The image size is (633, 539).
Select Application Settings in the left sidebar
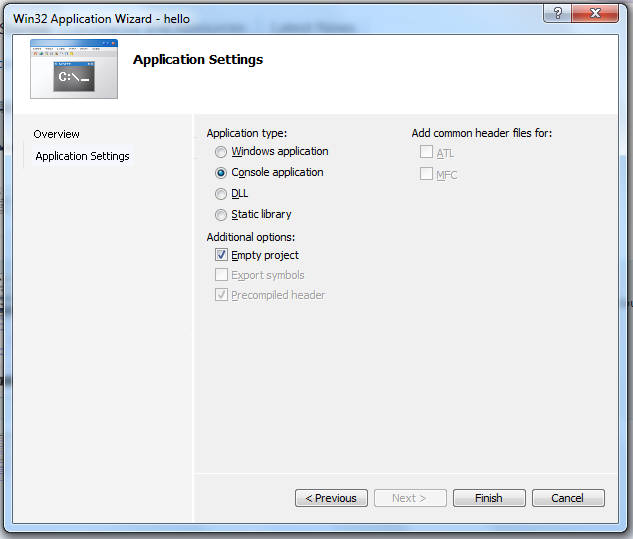[x=82, y=156]
